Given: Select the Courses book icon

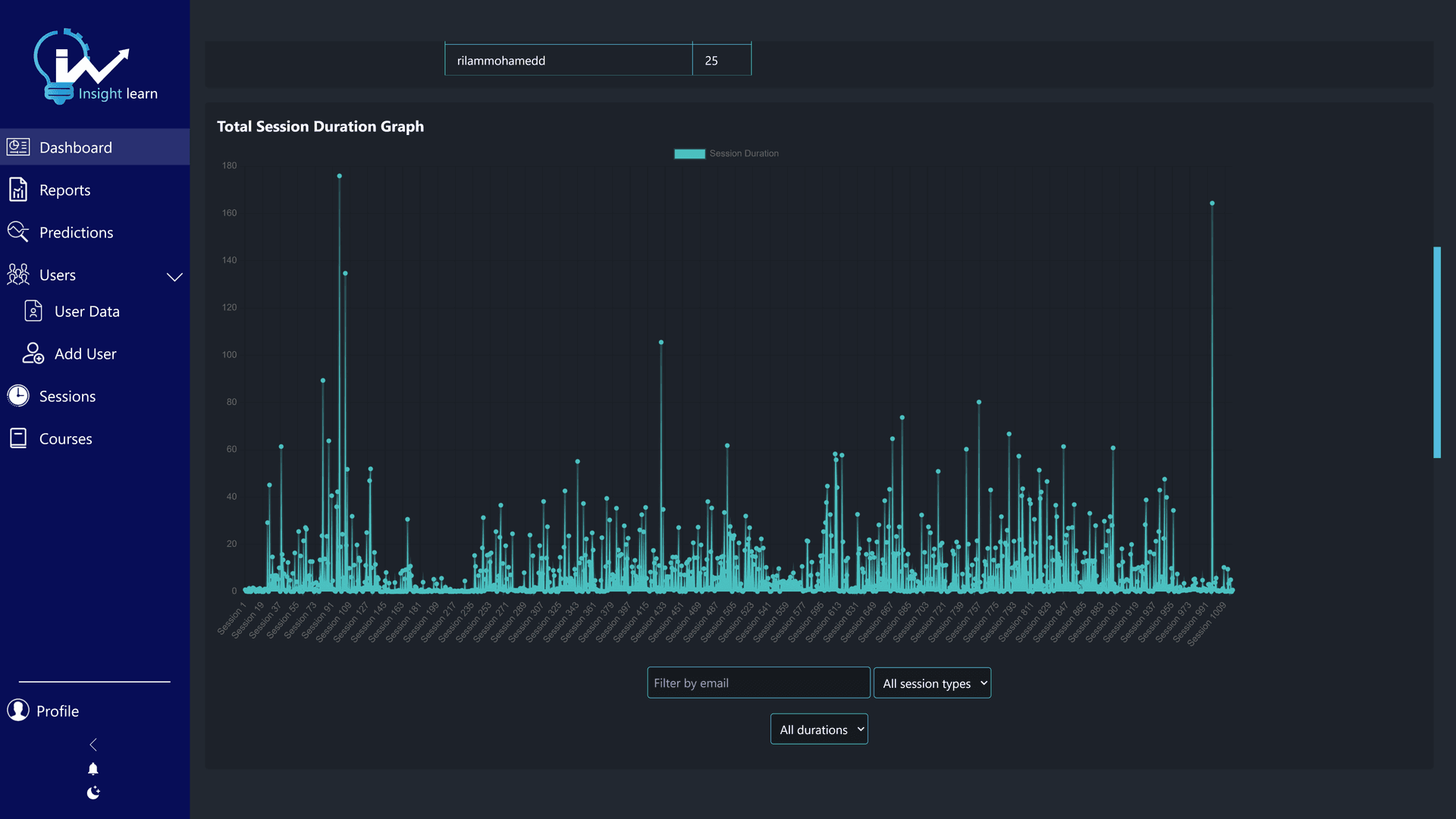Looking at the screenshot, I should click(17, 438).
